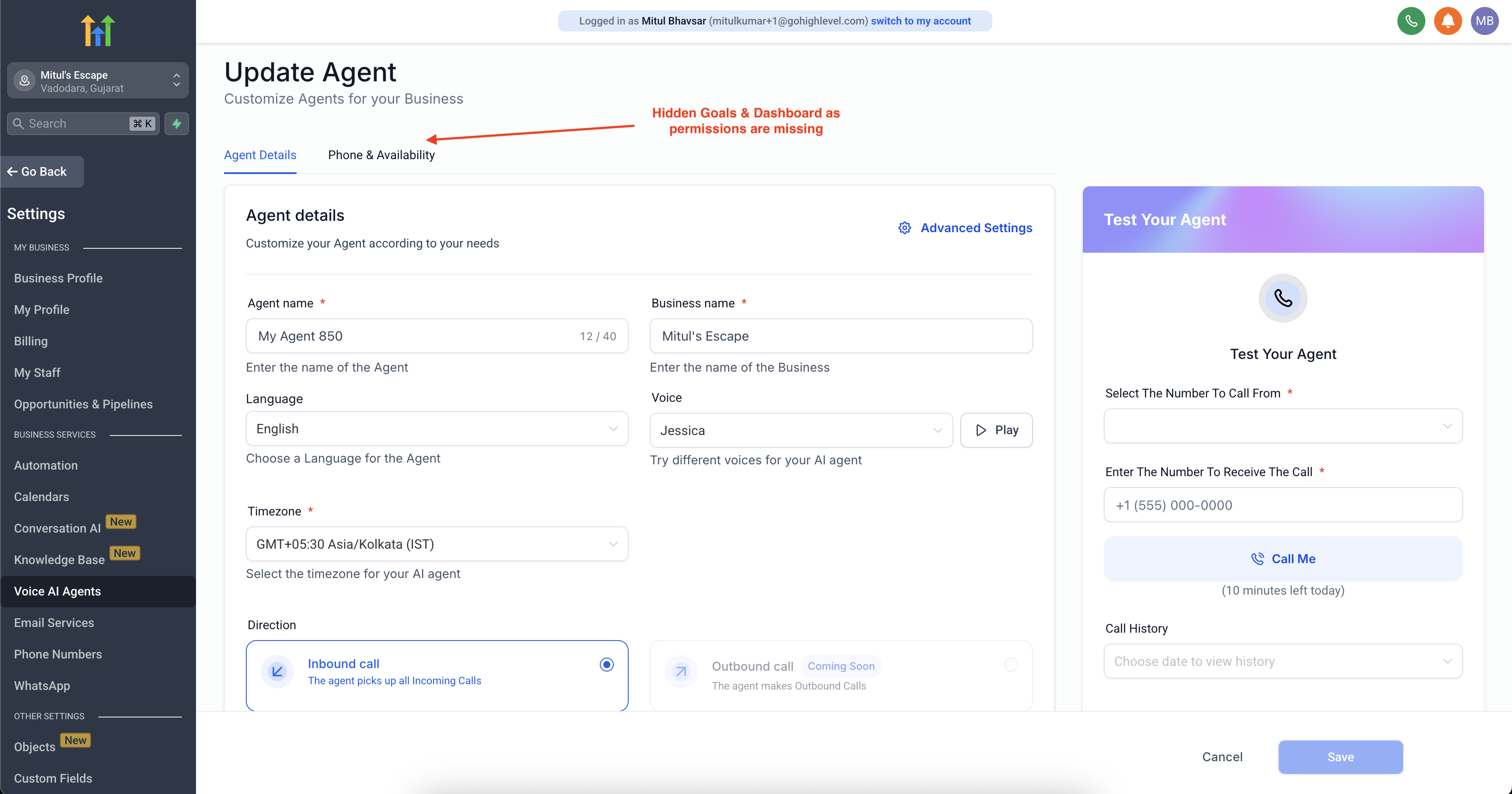This screenshot has width=1512, height=794.
Task: Click the MB user avatar
Action: 1484,21
